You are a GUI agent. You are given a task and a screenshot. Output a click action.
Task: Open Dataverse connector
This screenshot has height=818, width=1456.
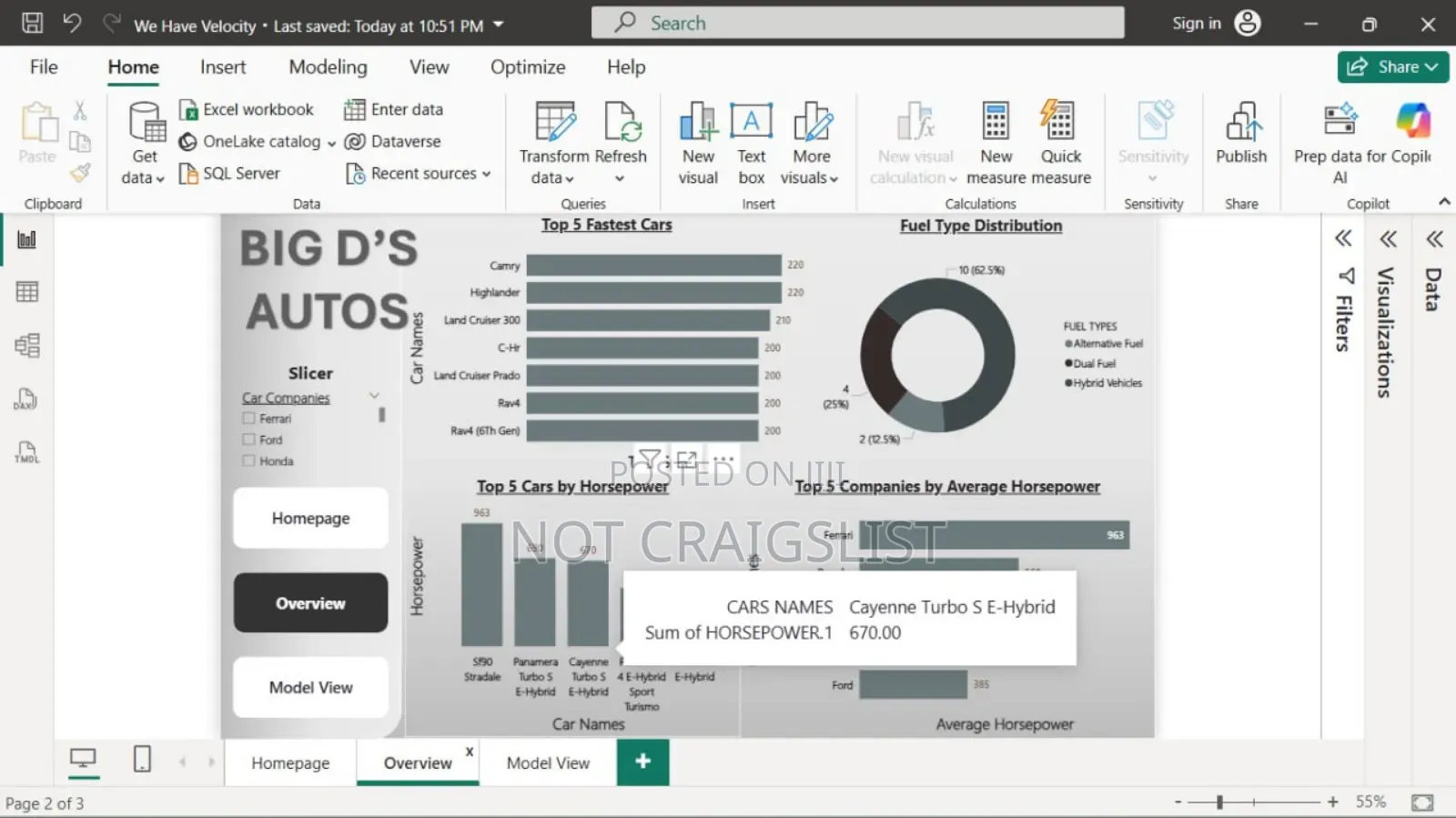click(x=393, y=141)
